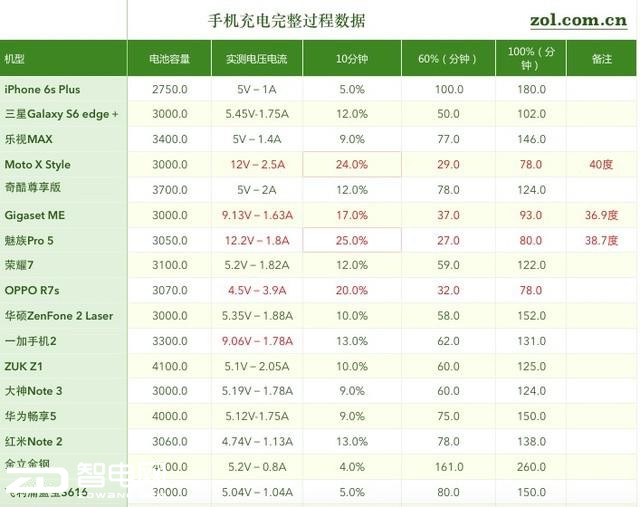Select the 5V – 1A voltage cell
This screenshot has height=507, width=640.
257,89
